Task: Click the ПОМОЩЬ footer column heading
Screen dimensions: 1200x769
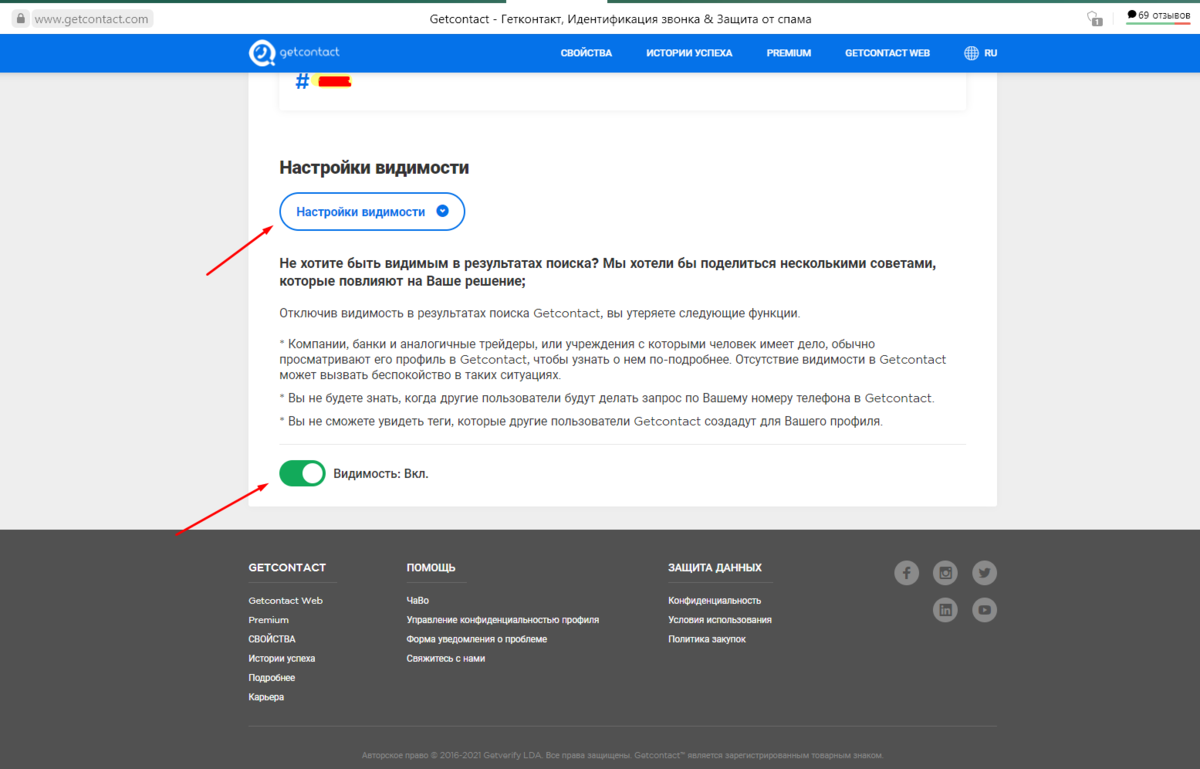Action: point(431,567)
